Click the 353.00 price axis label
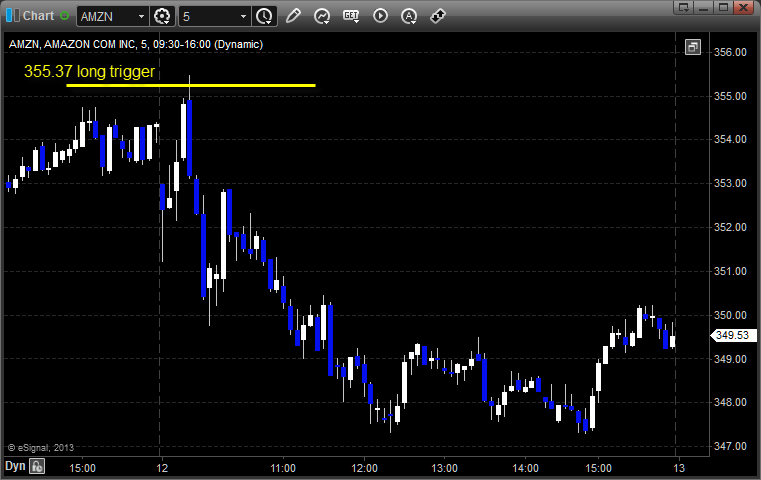This screenshot has height=480, width=761. click(730, 183)
